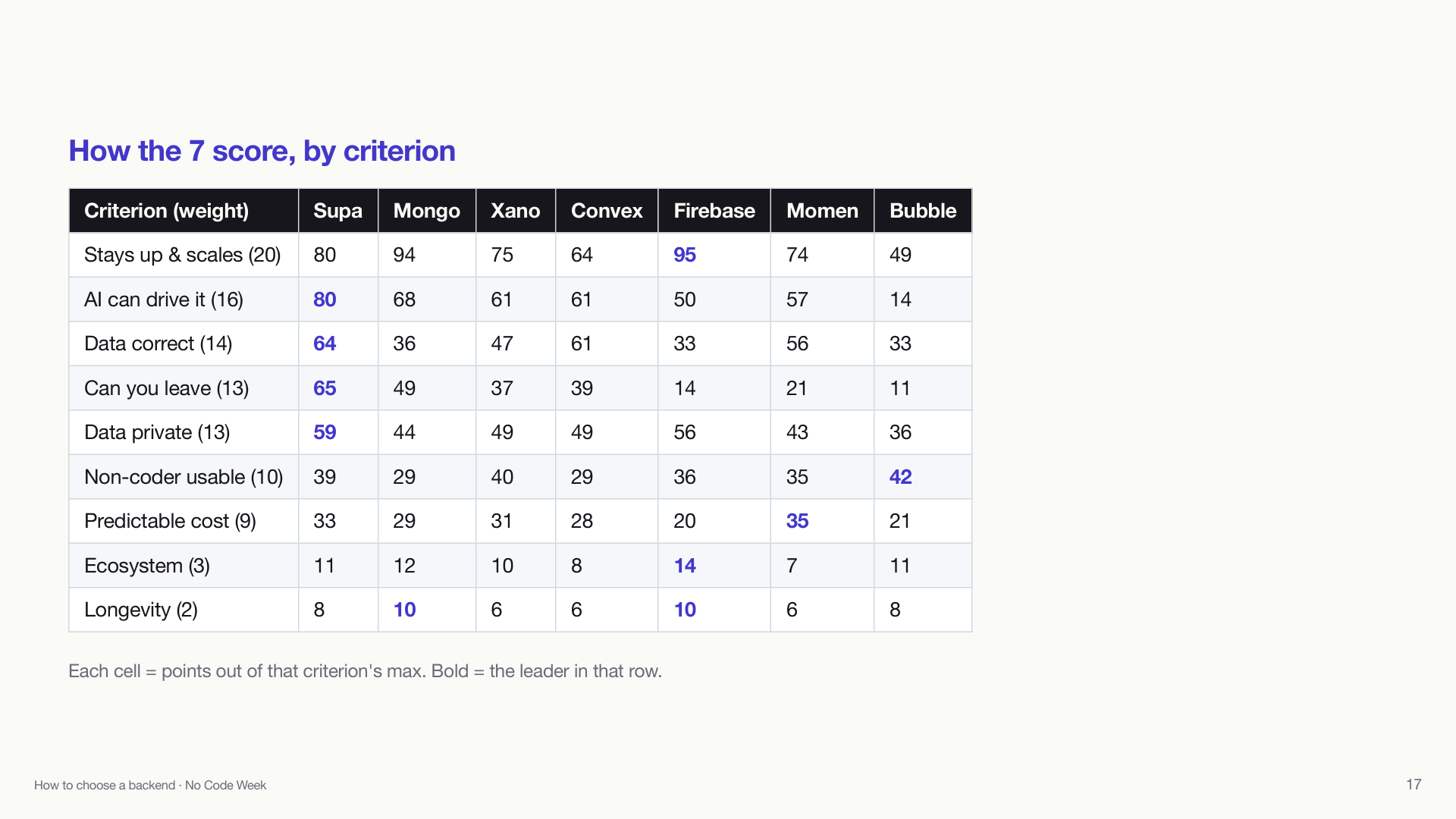Click Mongo's 68 in AI can drive it row
The width and height of the screenshot is (1456, 819).
pyautogui.click(x=404, y=300)
